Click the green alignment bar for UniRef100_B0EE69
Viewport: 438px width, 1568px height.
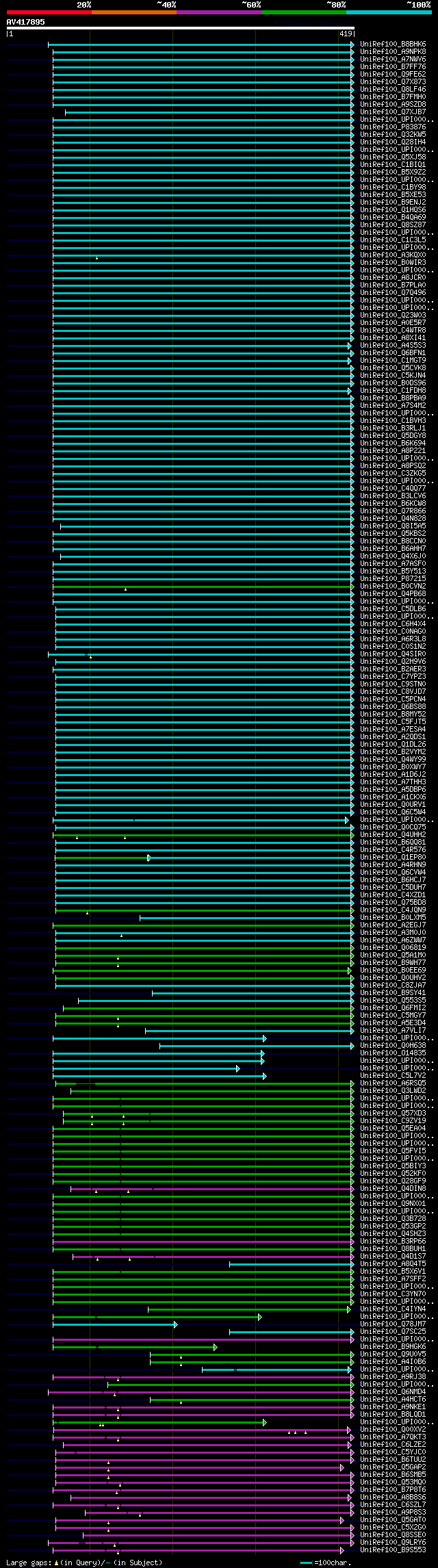pyautogui.click(x=201, y=971)
